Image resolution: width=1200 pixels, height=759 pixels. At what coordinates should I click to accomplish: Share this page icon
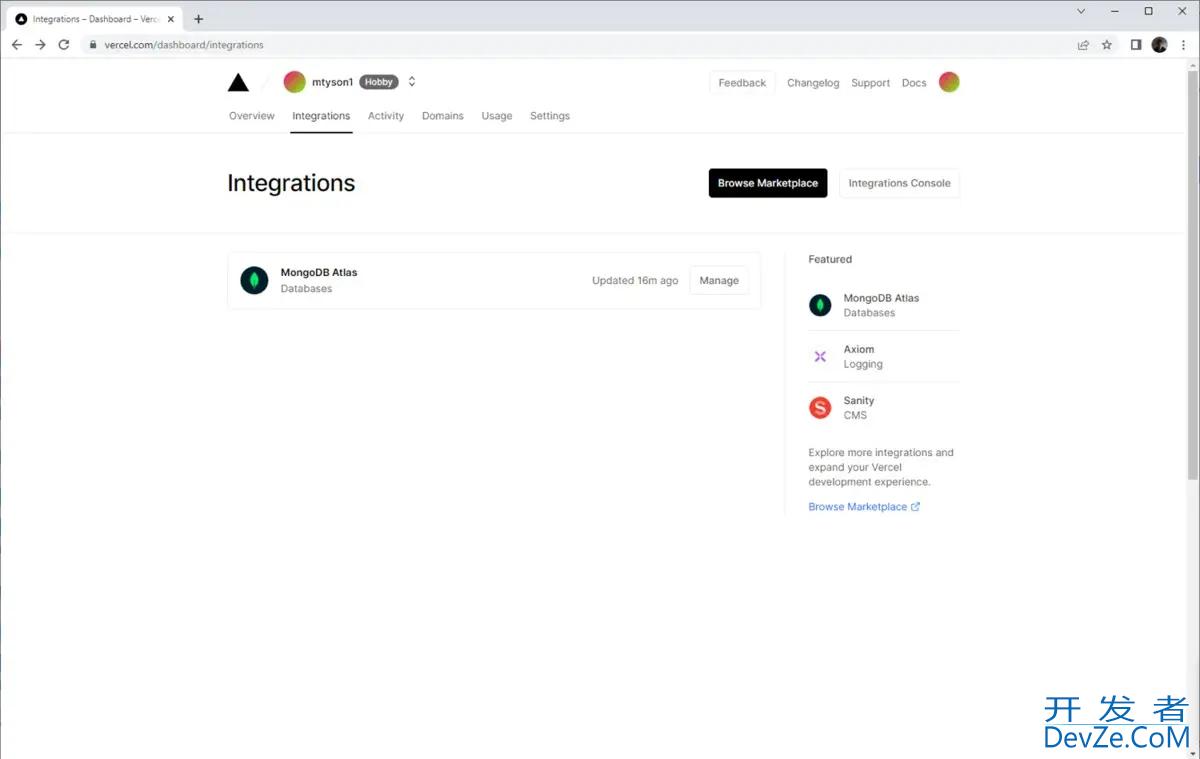point(1083,45)
